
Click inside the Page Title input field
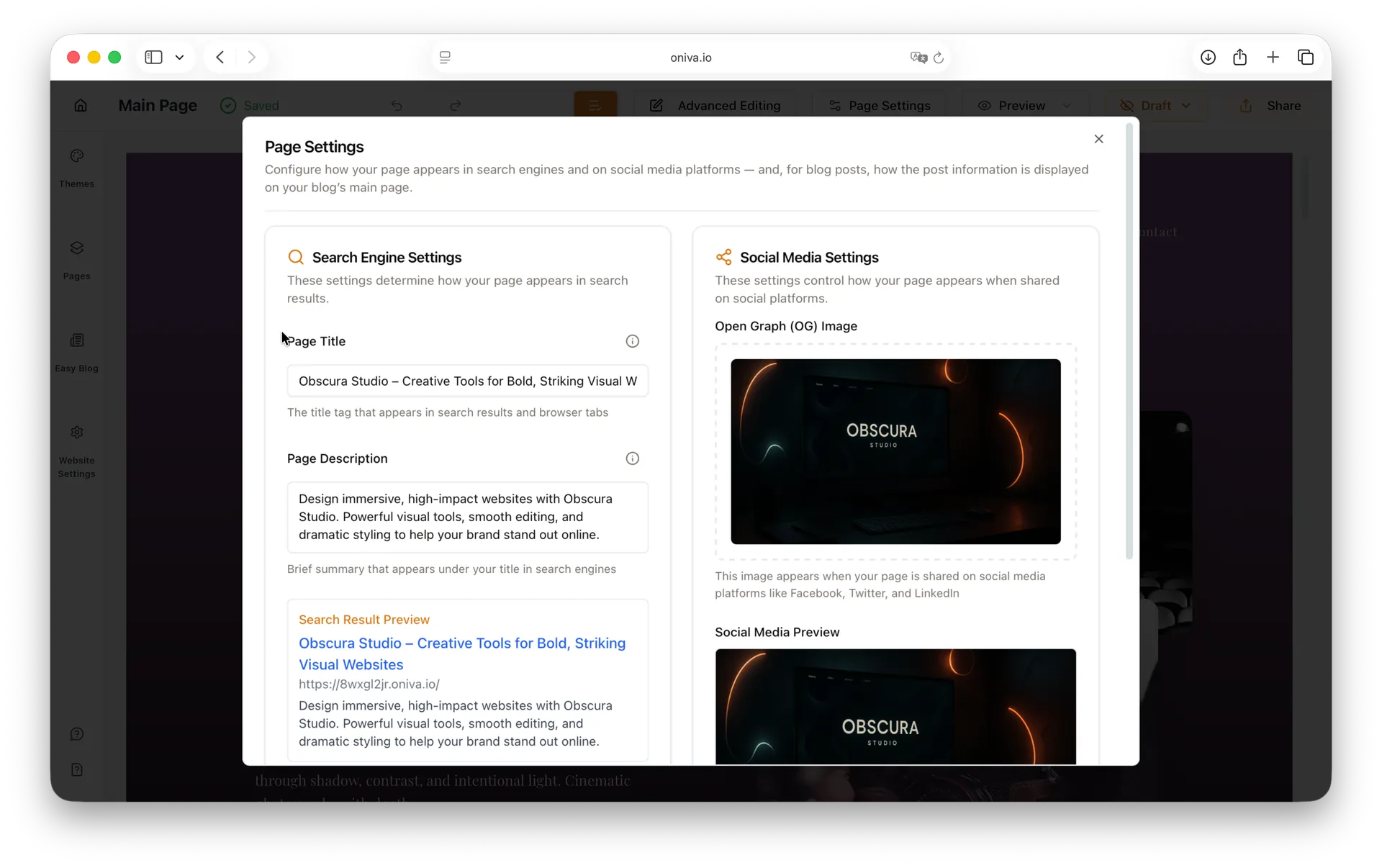click(x=467, y=381)
